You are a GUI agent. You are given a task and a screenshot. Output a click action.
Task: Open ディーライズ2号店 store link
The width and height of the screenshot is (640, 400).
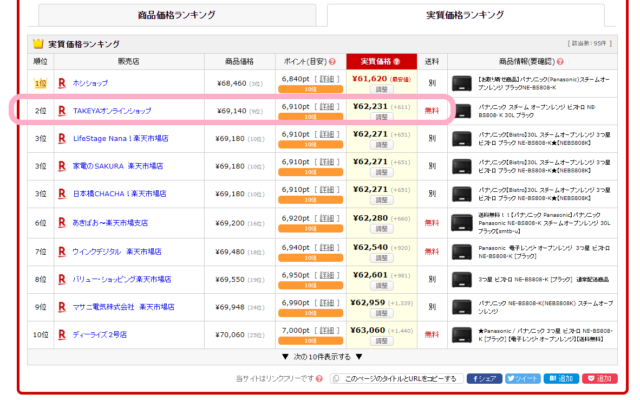100,335
